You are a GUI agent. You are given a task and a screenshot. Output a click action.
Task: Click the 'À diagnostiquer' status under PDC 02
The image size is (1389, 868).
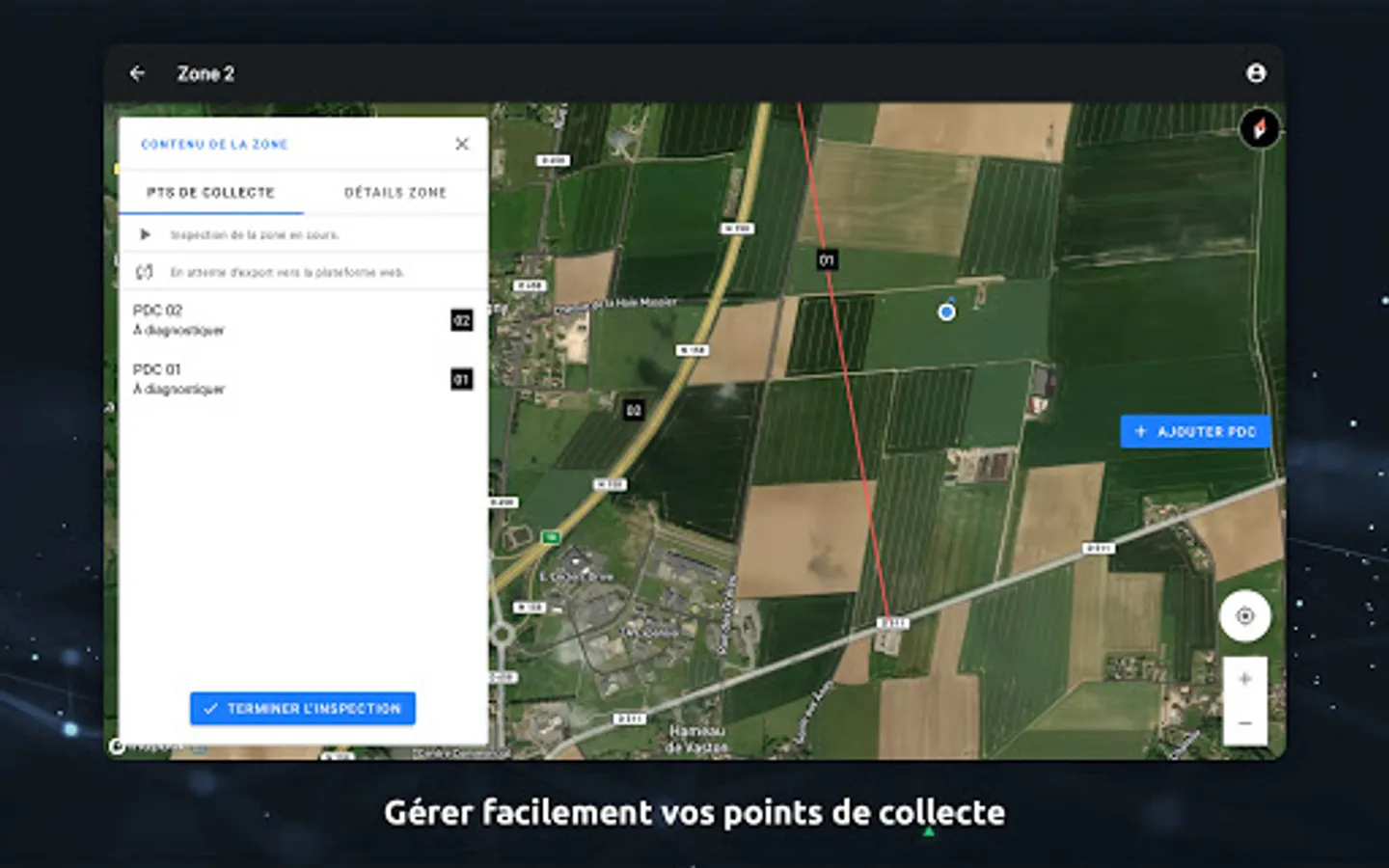coord(178,330)
